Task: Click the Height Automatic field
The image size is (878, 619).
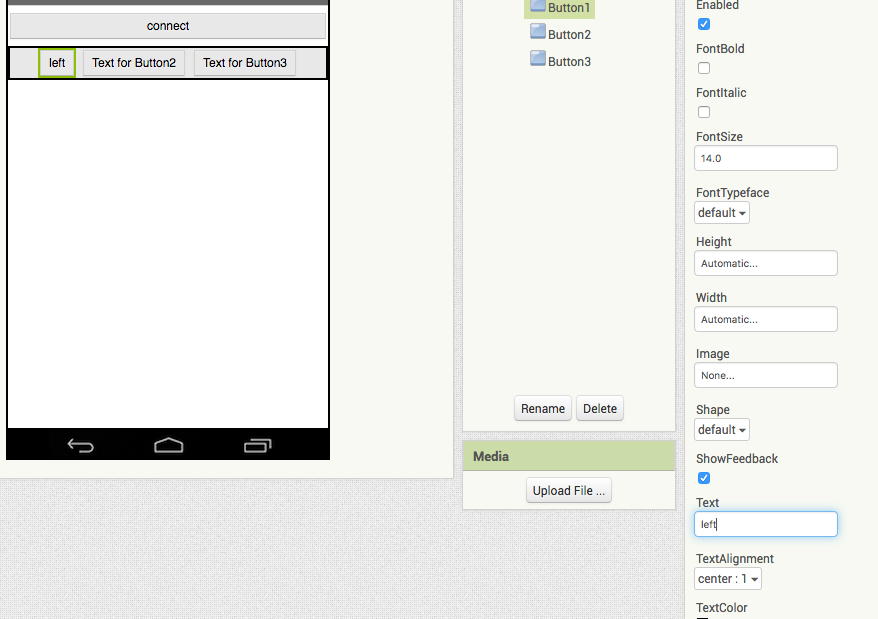Action: (766, 263)
